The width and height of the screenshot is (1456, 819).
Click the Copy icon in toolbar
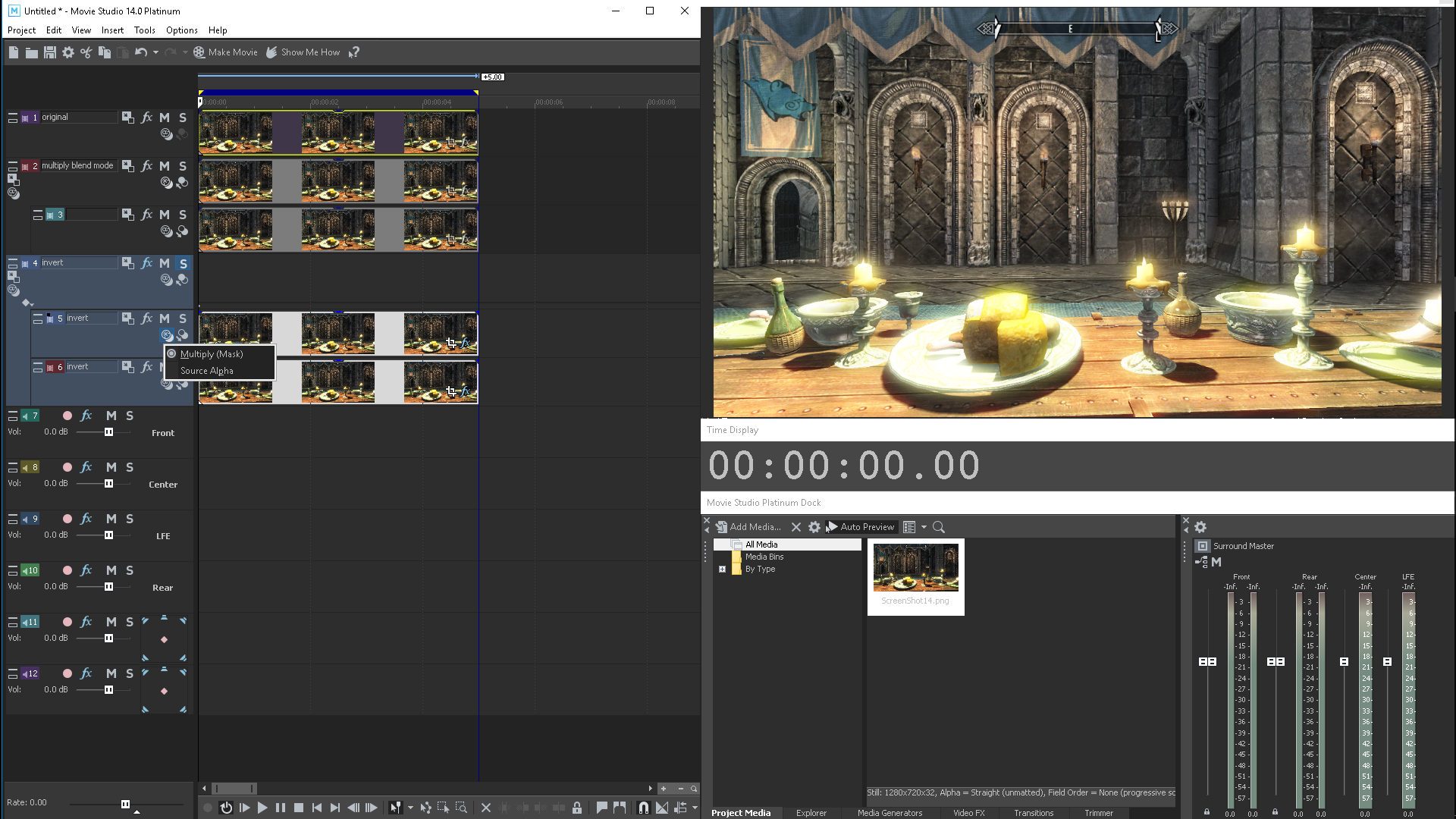pyautogui.click(x=105, y=52)
